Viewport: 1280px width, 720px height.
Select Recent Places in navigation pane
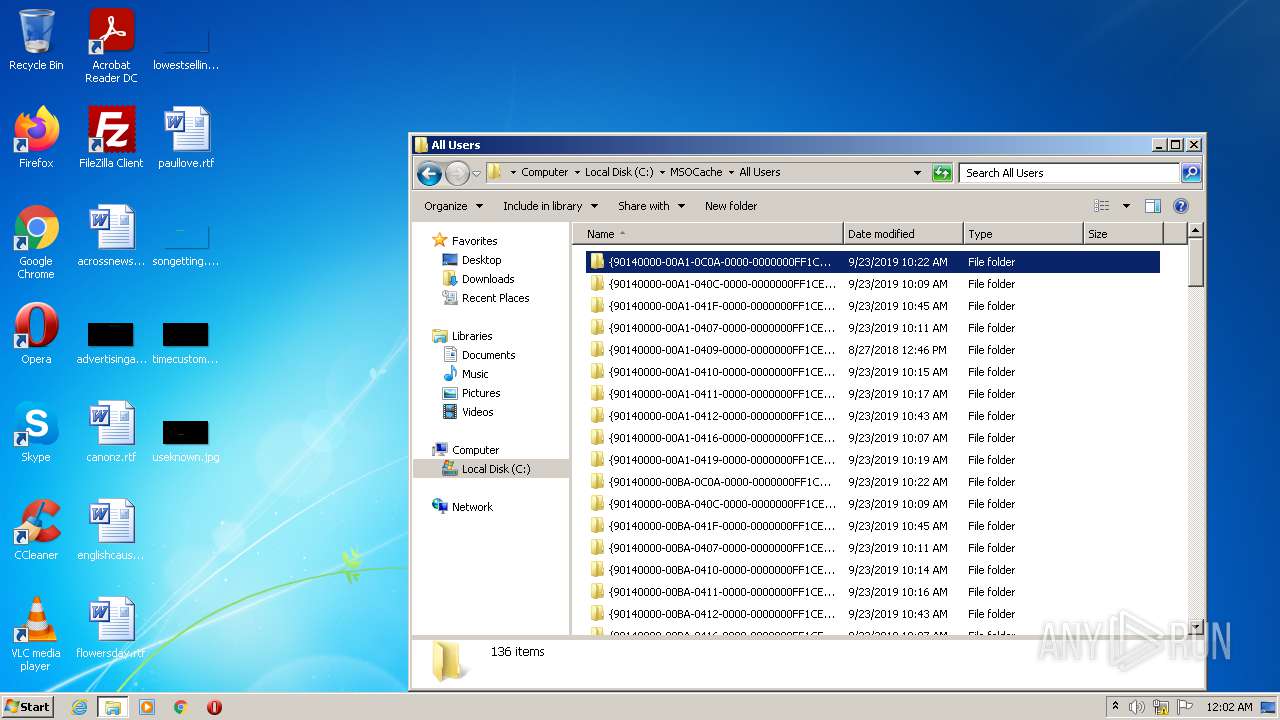pyautogui.click(x=495, y=298)
